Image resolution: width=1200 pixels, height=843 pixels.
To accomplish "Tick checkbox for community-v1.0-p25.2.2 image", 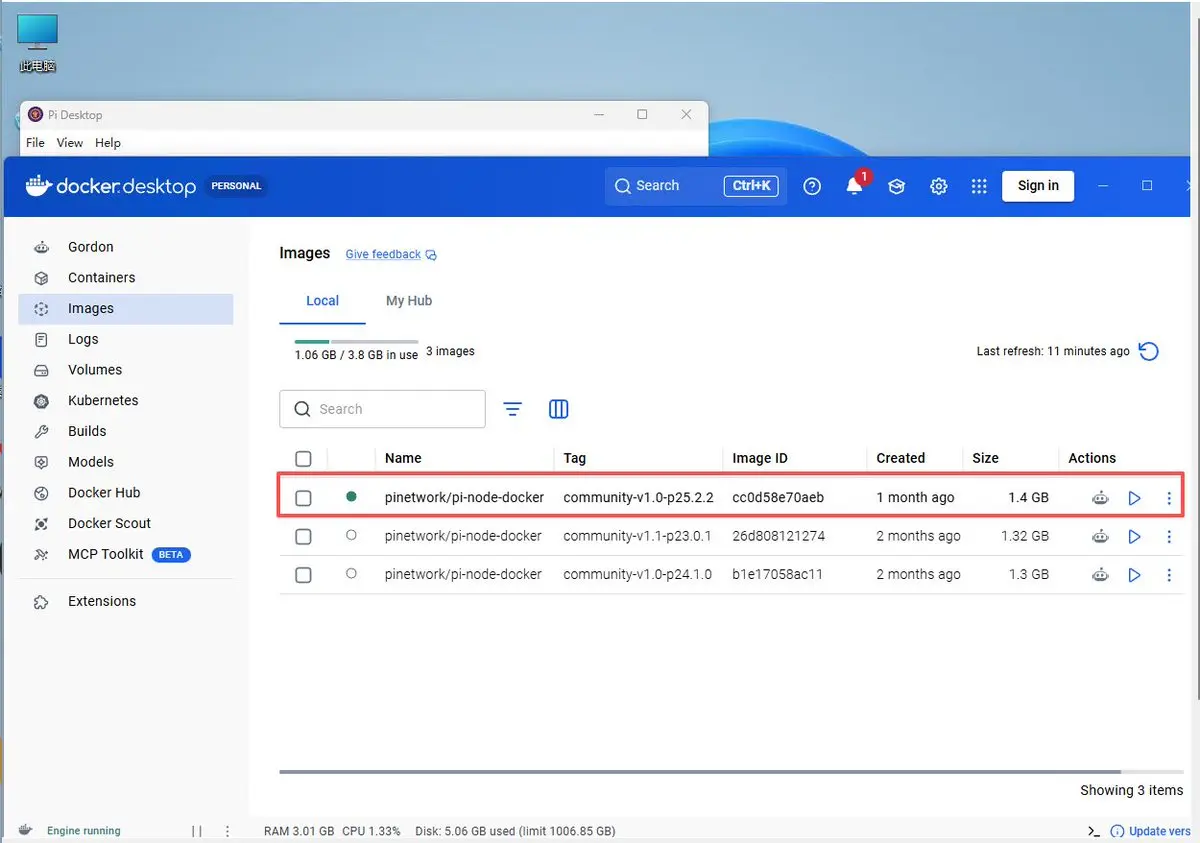I will (304, 498).
